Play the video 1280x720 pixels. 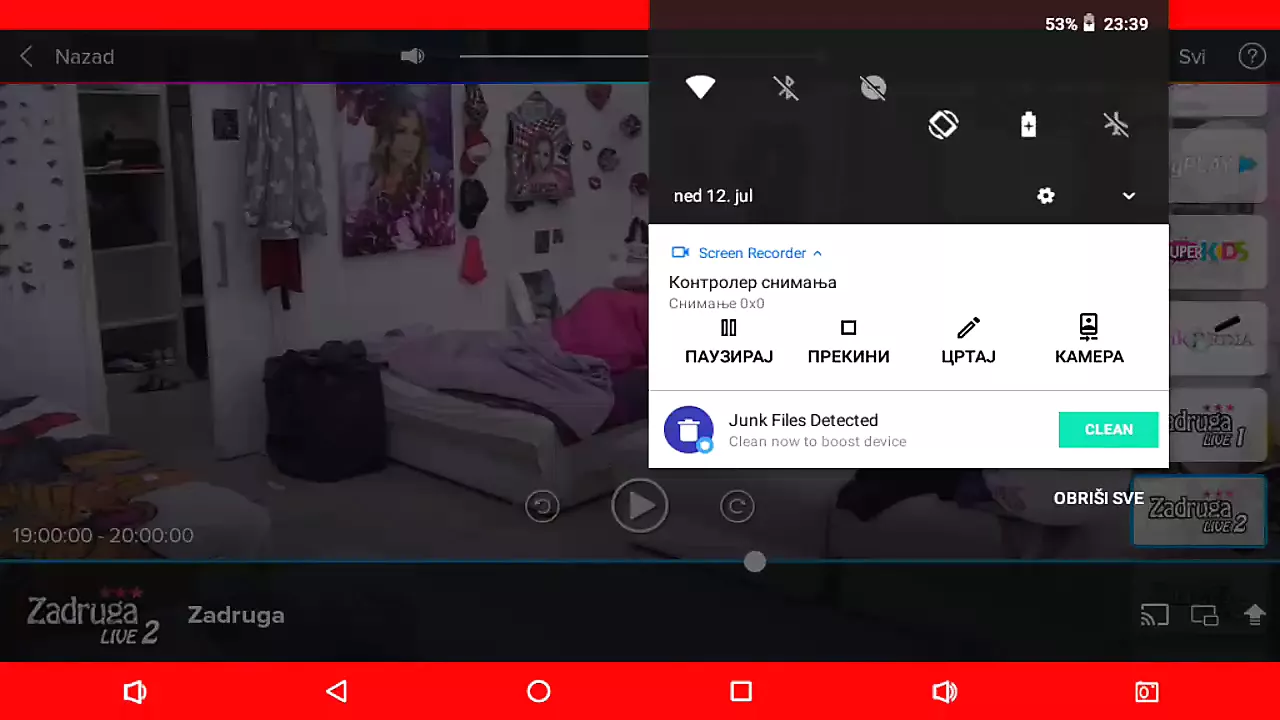click(x=640, y=506)
